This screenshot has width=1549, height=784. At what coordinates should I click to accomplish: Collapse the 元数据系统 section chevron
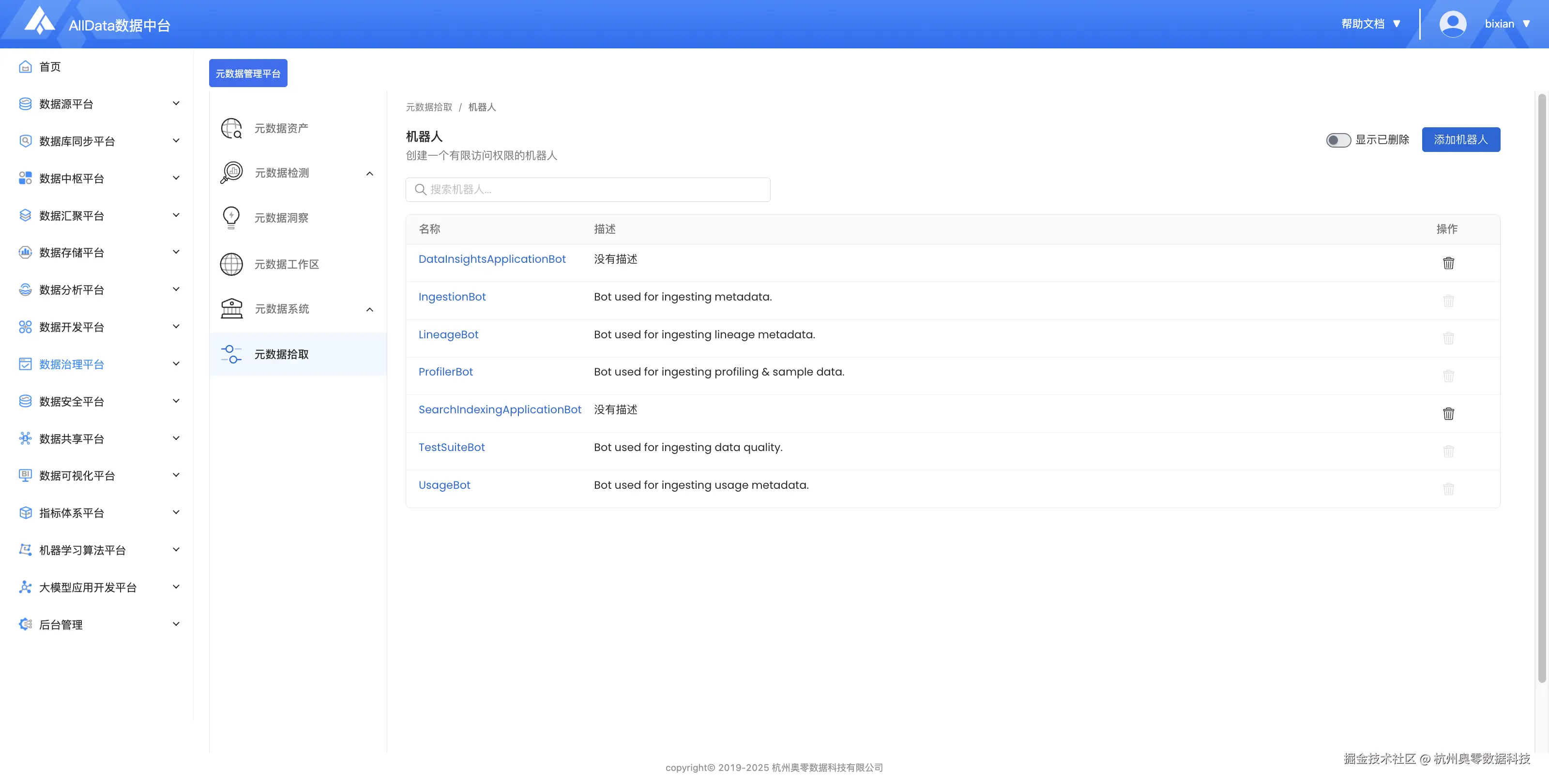(x=370, y=310)
